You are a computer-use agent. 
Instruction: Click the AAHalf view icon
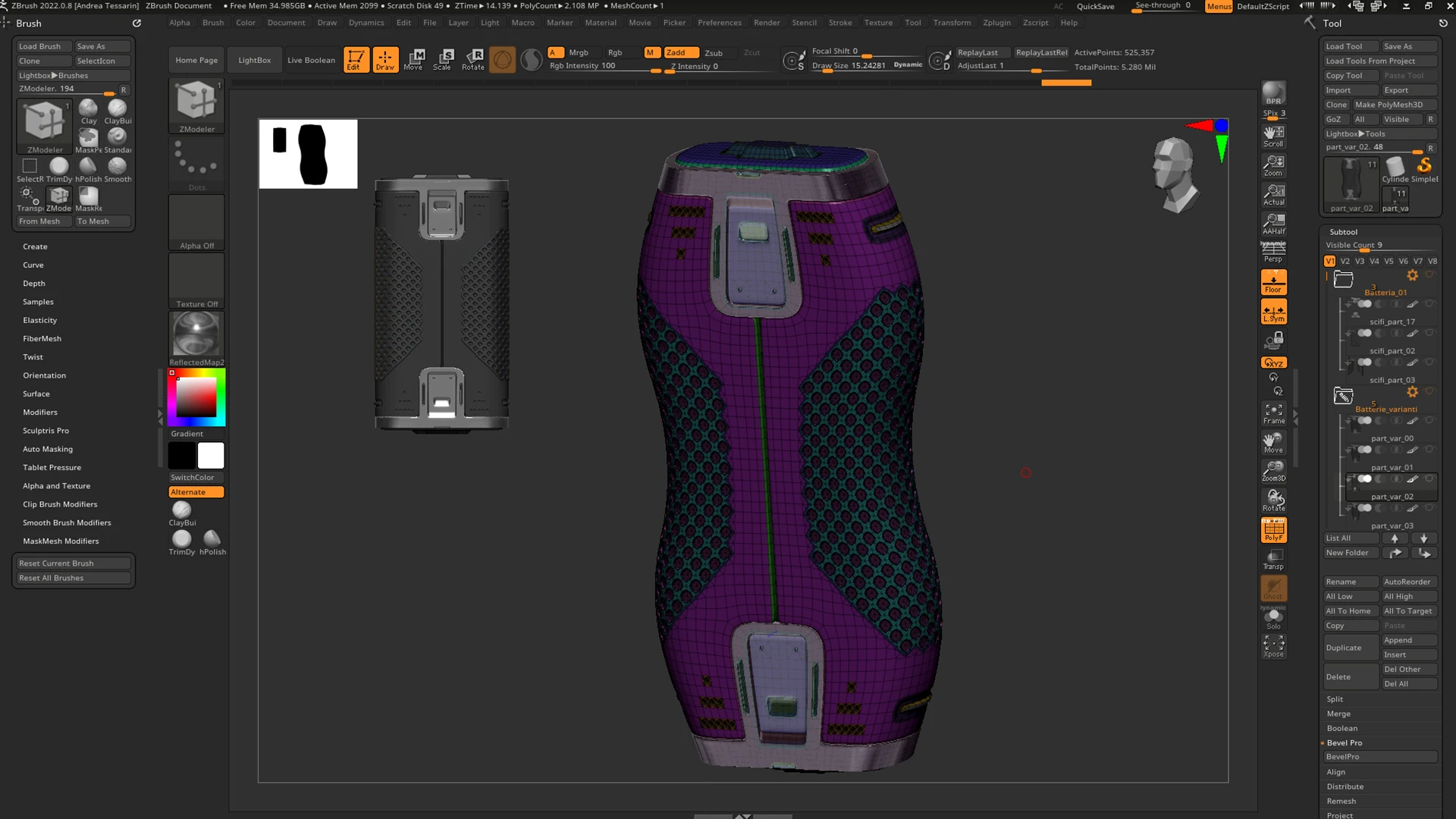click(1273, 224)
